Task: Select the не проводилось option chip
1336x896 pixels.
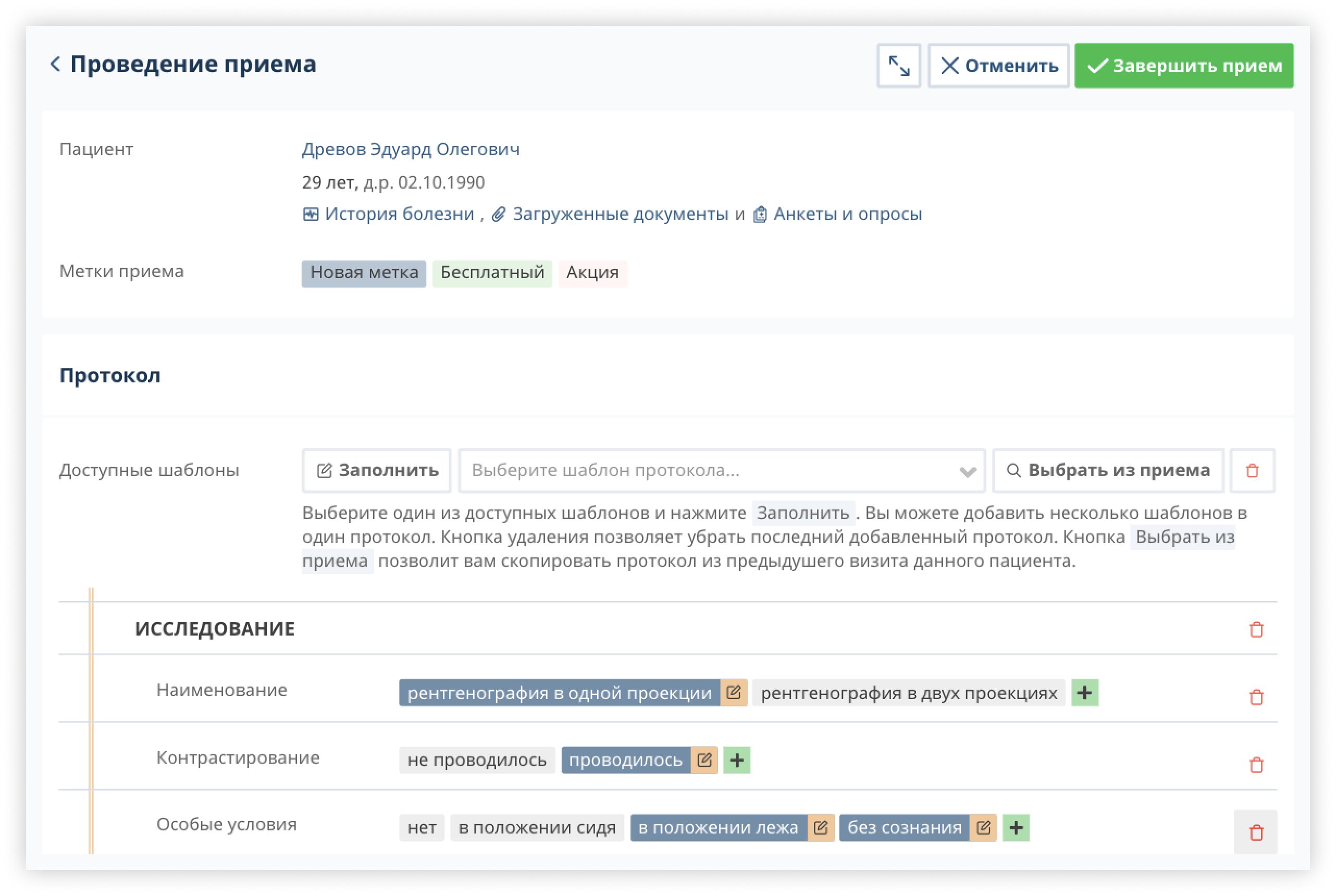Action: (477, 760)
